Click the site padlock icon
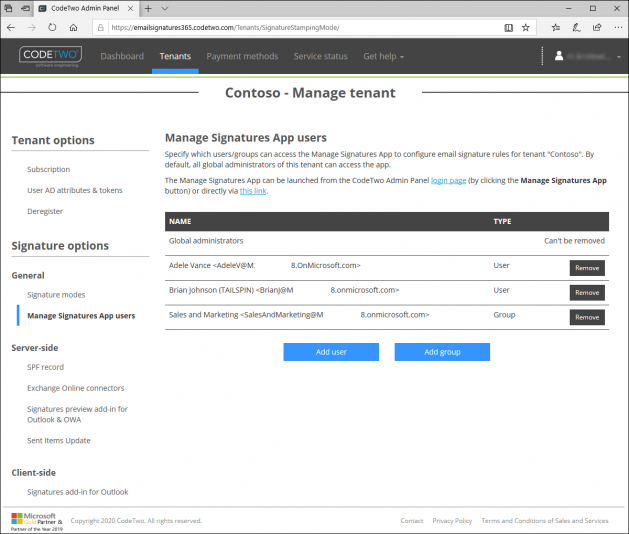This screenshot has height=534, width=629. point(101,28)
